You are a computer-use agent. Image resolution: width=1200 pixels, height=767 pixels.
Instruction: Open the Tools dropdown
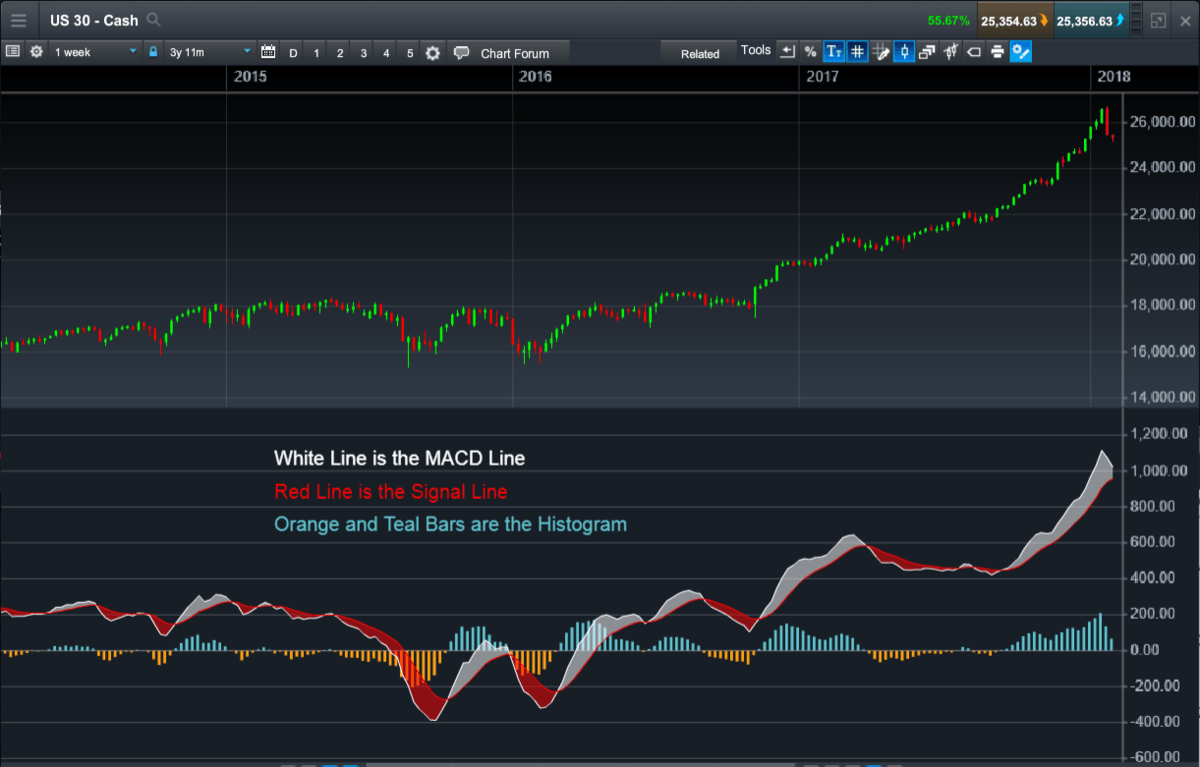point(756,50)
